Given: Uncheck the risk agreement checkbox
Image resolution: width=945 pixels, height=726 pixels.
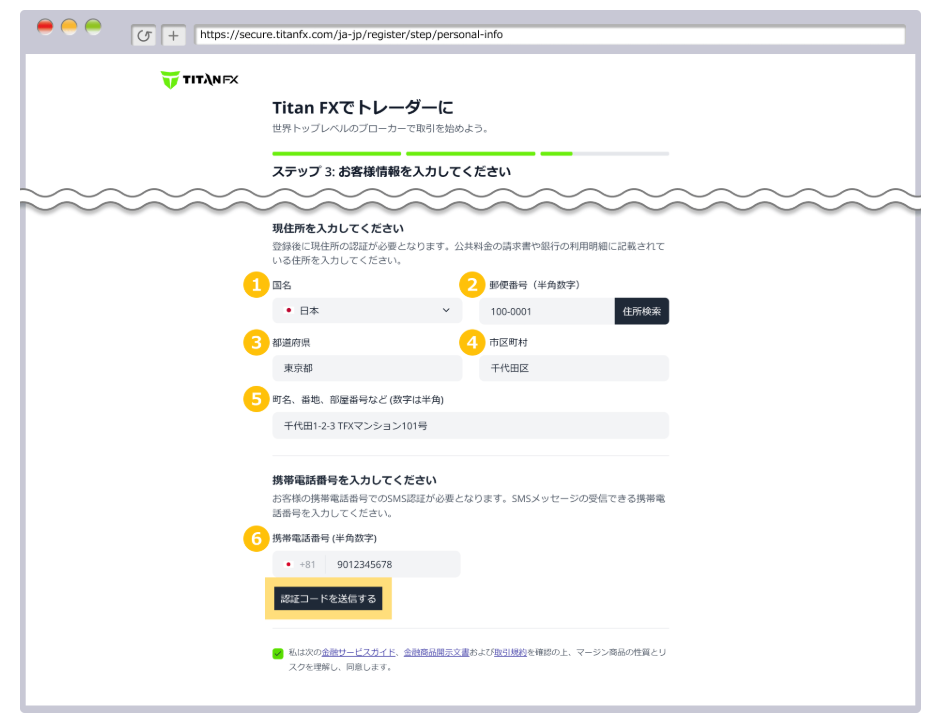Looking at the screenshot, I should tap(278, 653).
